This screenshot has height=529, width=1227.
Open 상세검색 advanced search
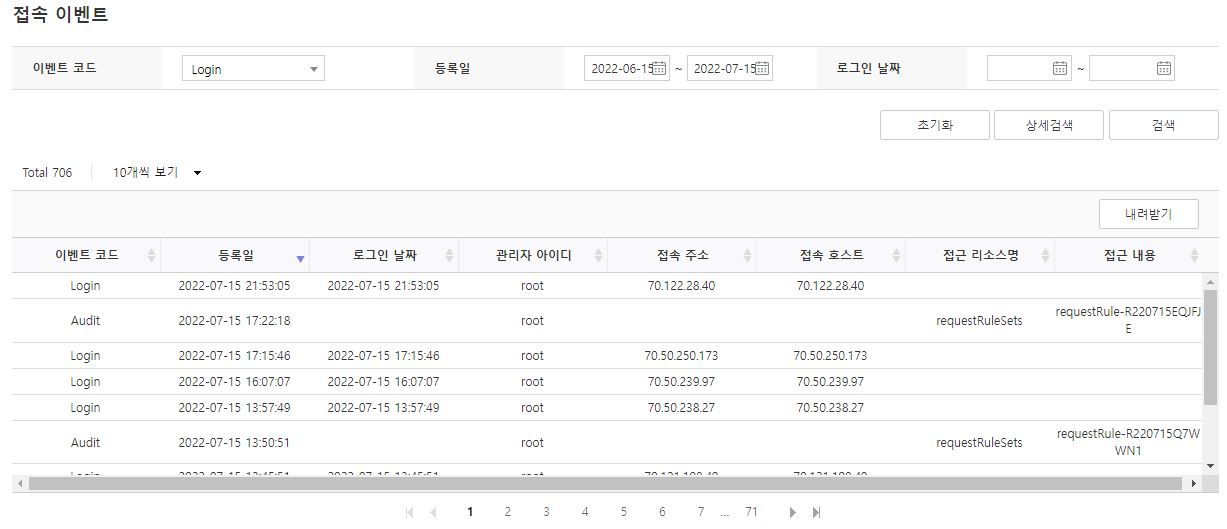(x=1049, y=125)
